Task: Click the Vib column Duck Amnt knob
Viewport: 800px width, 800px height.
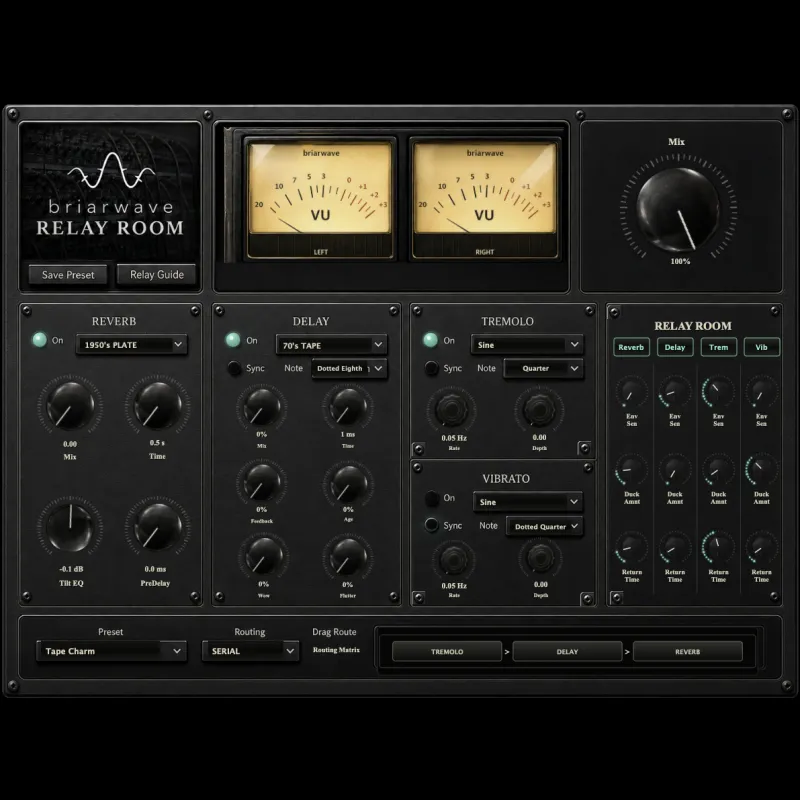Action: [761, 471]
